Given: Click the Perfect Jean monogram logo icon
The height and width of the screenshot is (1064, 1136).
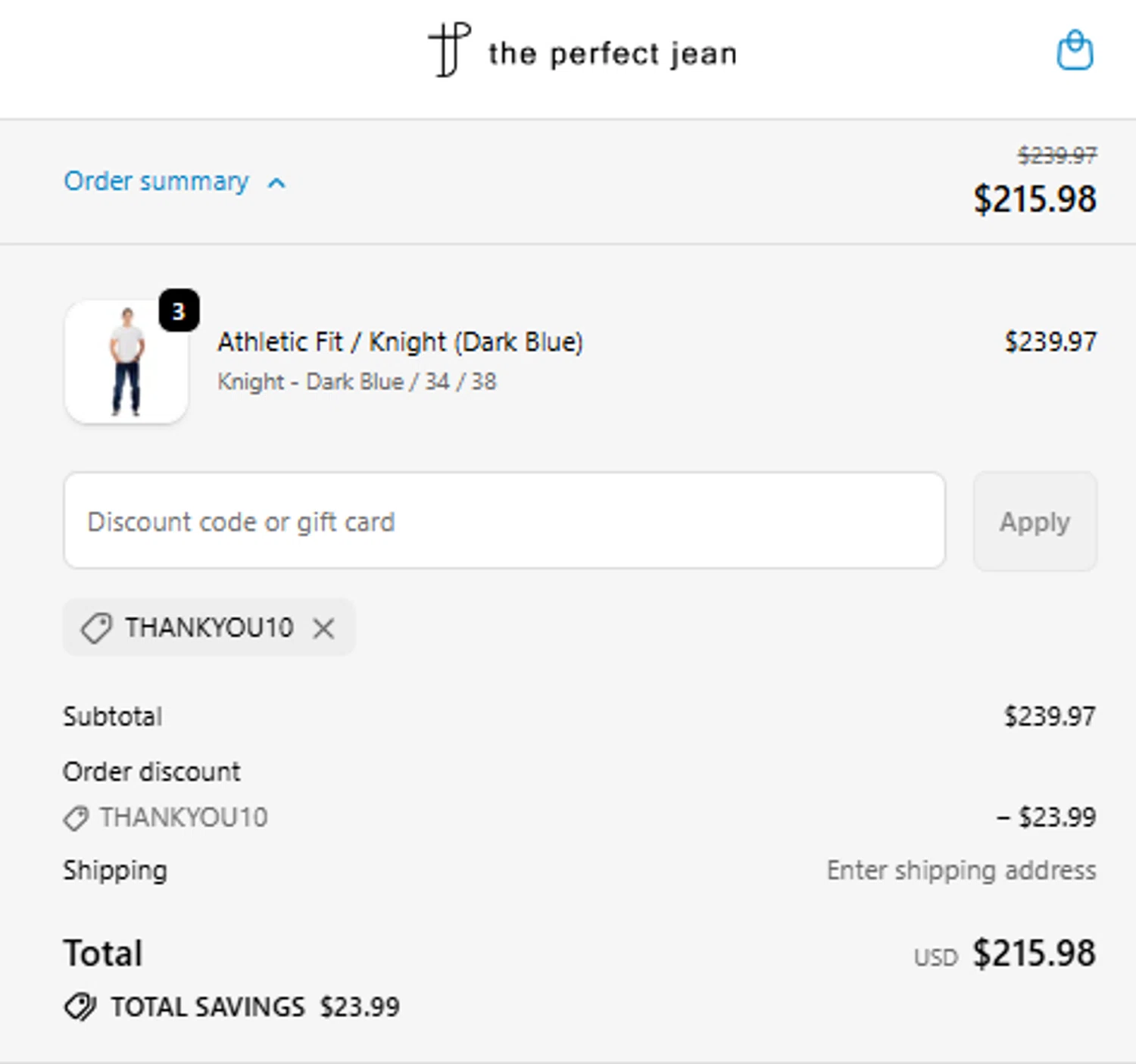Looking at the screenshot, I should tap(448, 50).
